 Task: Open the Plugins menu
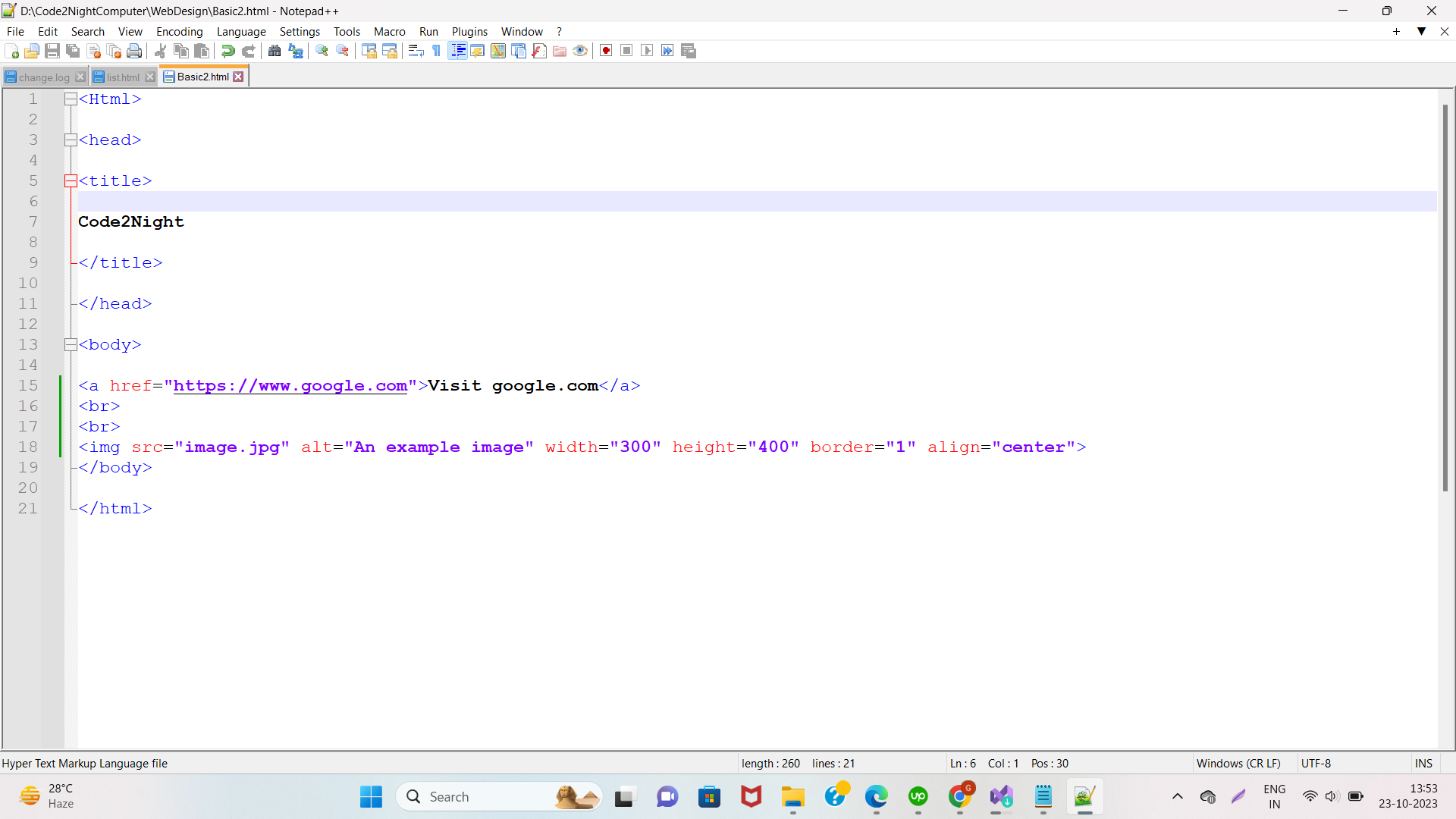point(469,31)
